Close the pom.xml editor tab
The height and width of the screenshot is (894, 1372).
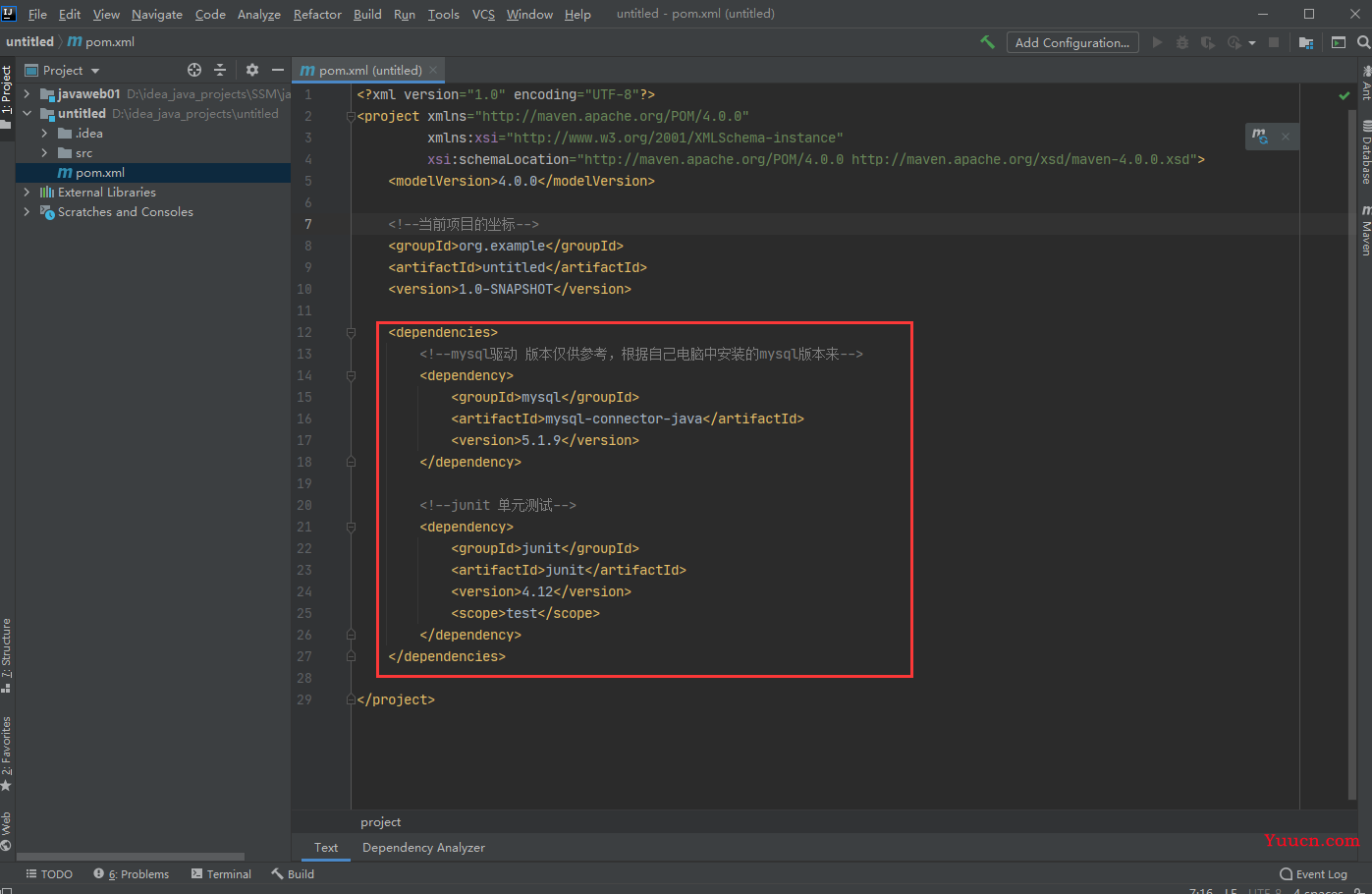click(x=434, y=70)
